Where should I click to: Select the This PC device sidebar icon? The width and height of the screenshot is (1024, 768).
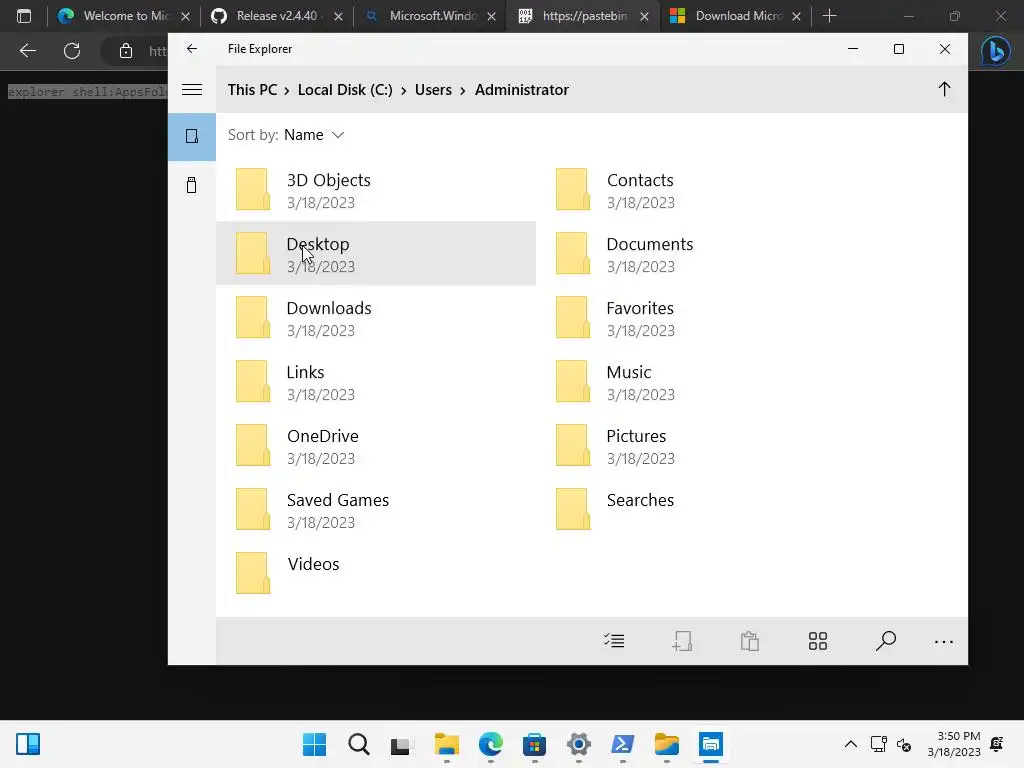tap(191, 136)
